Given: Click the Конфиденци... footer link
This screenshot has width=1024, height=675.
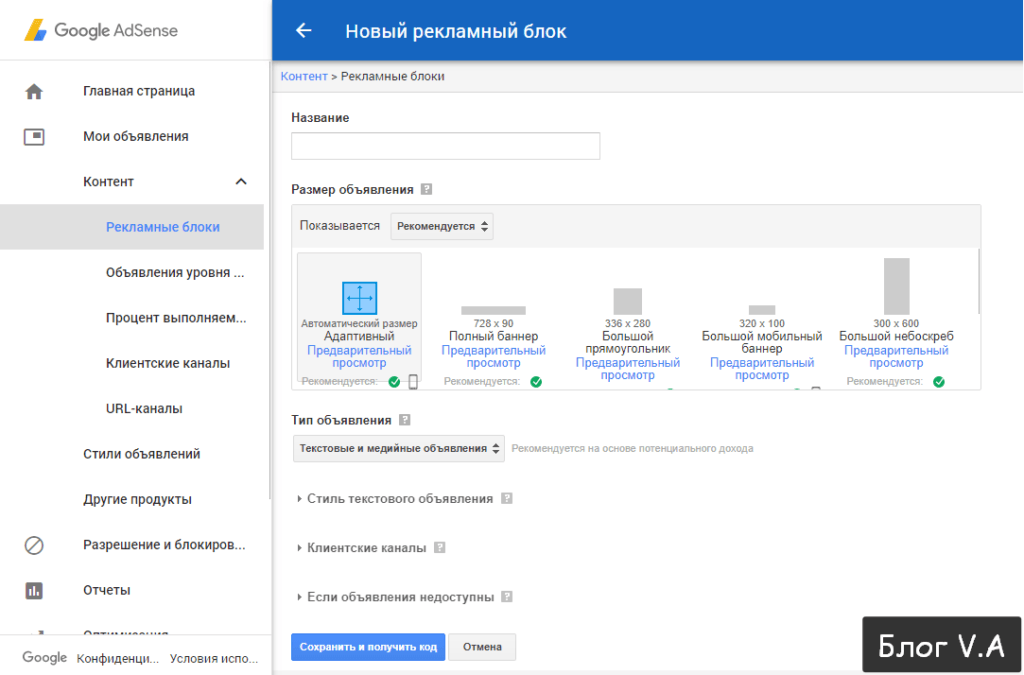Looking at the screenshot, I should point(118,659).
